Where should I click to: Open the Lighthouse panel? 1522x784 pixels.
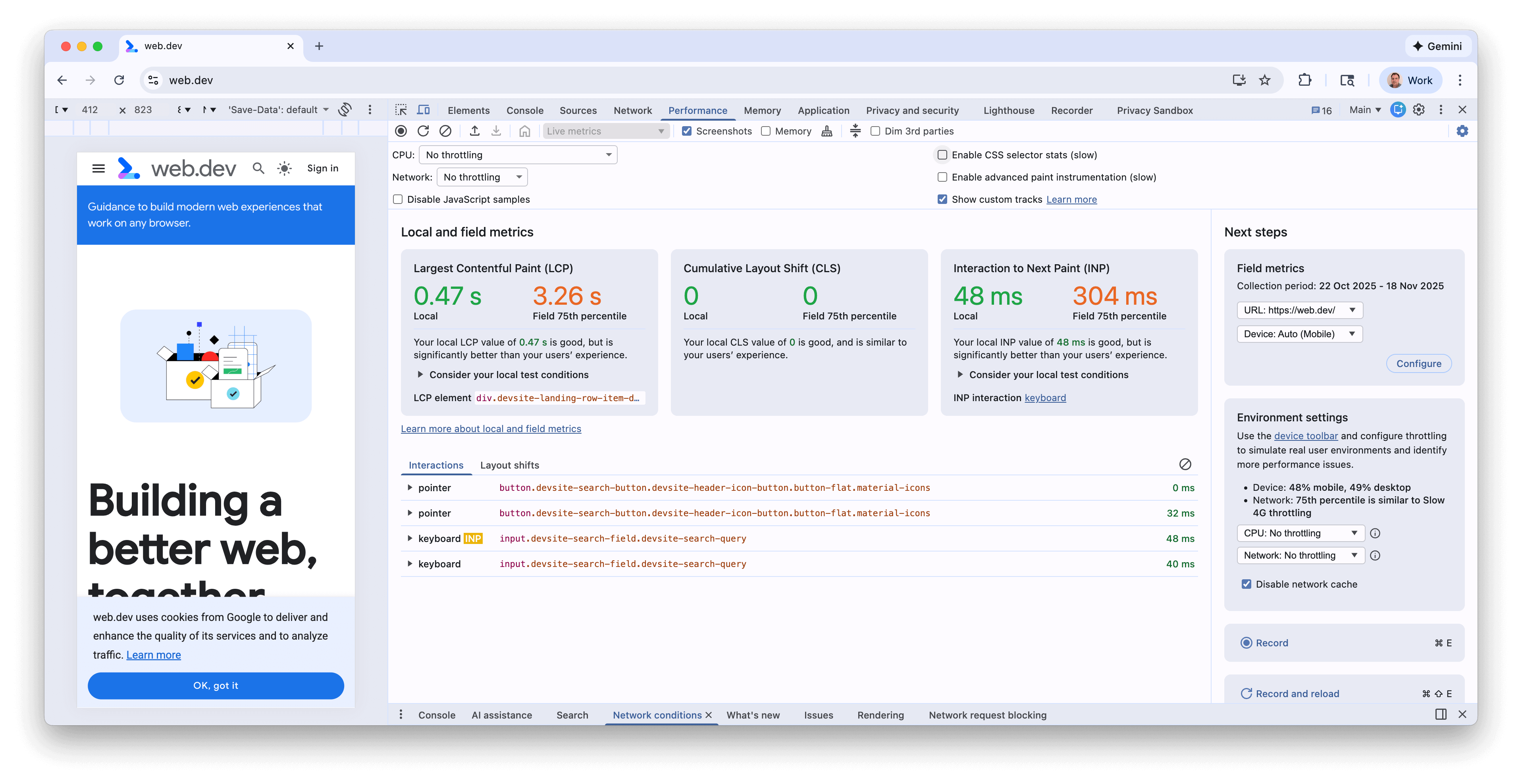[1009, 110]
